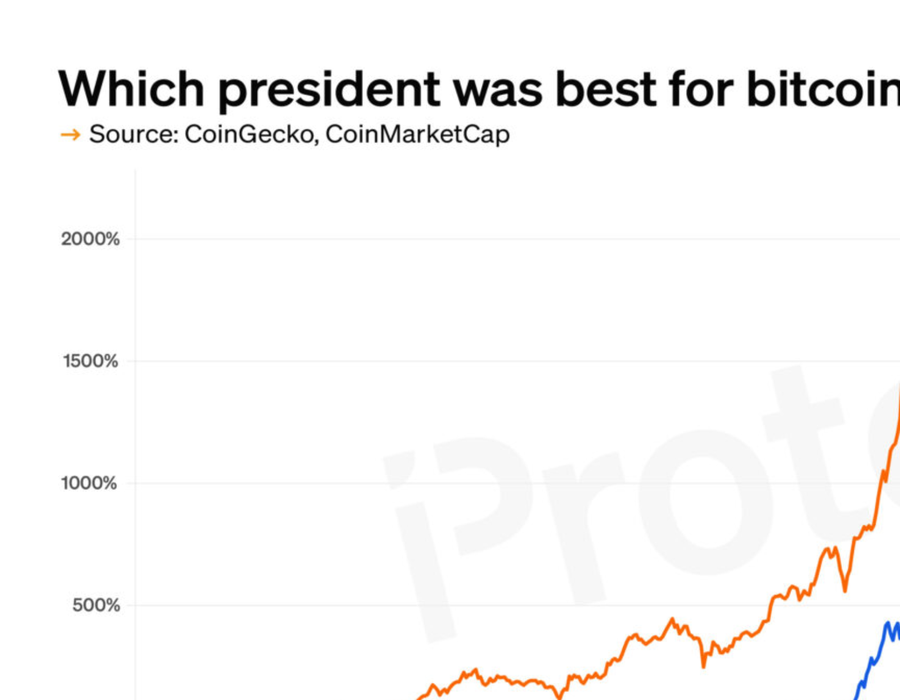
Task: Click the 1000% axis tick label
Action: coord(92,483)
